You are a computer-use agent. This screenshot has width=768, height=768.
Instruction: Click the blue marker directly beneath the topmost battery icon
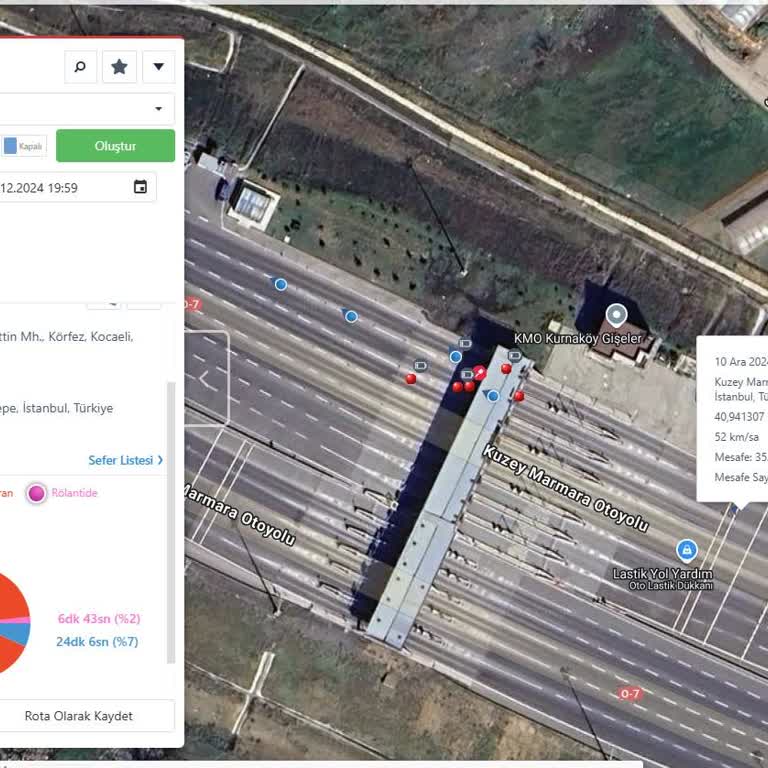456,357
